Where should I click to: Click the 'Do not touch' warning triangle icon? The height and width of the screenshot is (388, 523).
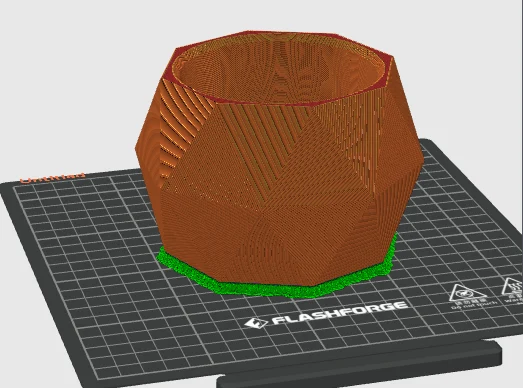(x=467, y=293)
